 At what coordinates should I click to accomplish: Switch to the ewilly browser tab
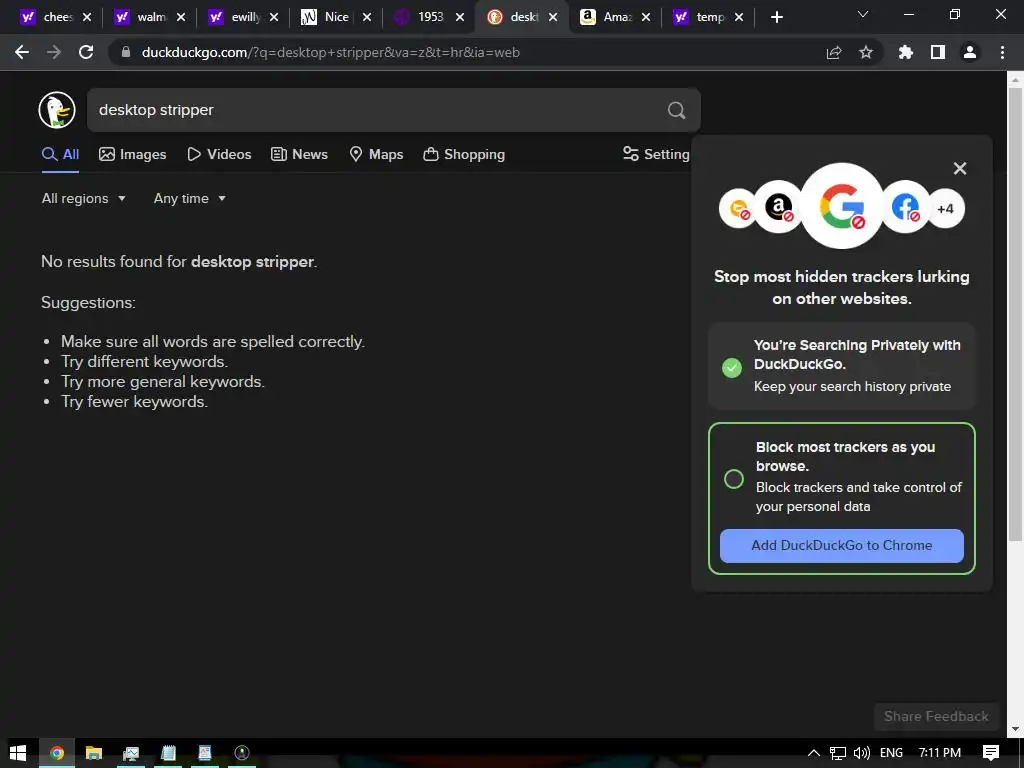(x=244, y=17)
